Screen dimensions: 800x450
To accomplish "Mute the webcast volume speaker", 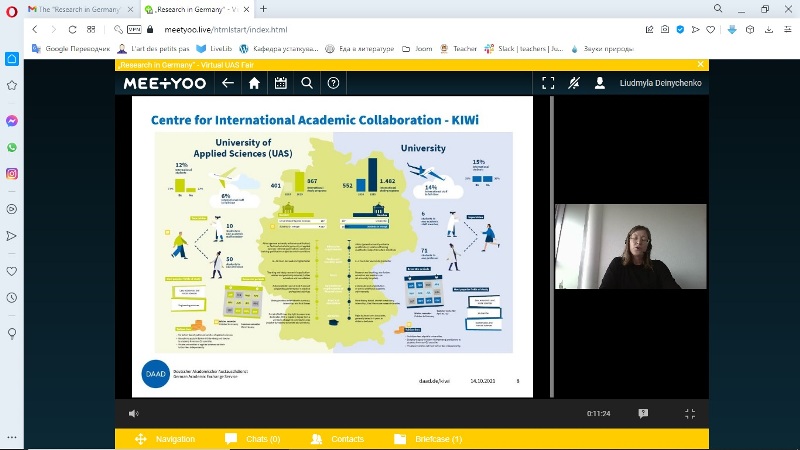I will (134, 413).
